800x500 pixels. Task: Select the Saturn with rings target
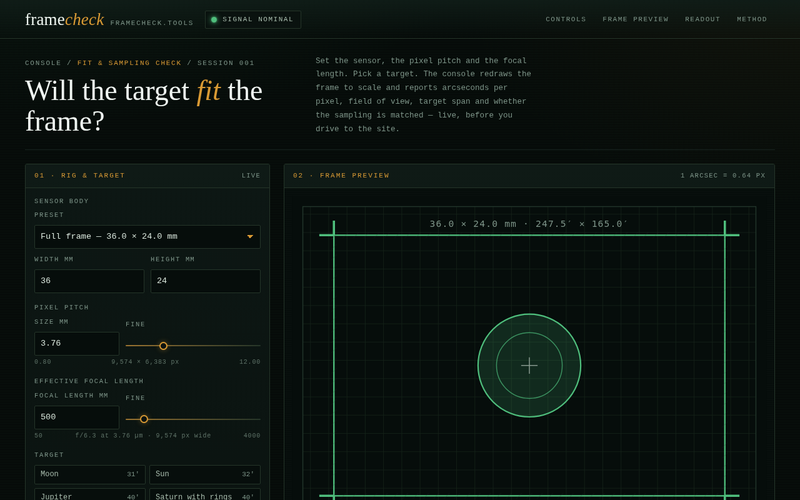click(x=205, y=495)
